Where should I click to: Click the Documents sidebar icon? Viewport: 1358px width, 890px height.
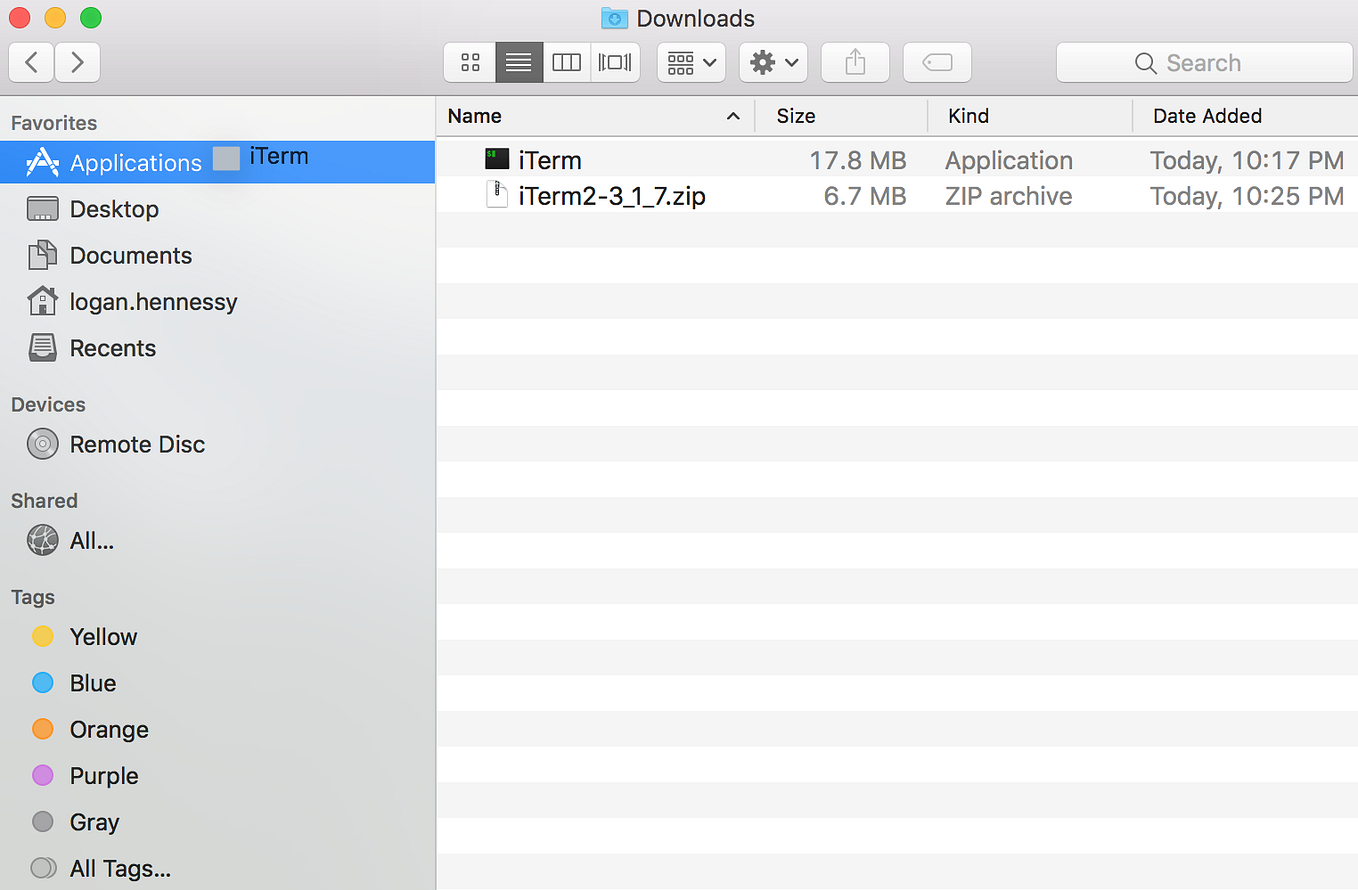pyautogui.click(x=42, y=255)
